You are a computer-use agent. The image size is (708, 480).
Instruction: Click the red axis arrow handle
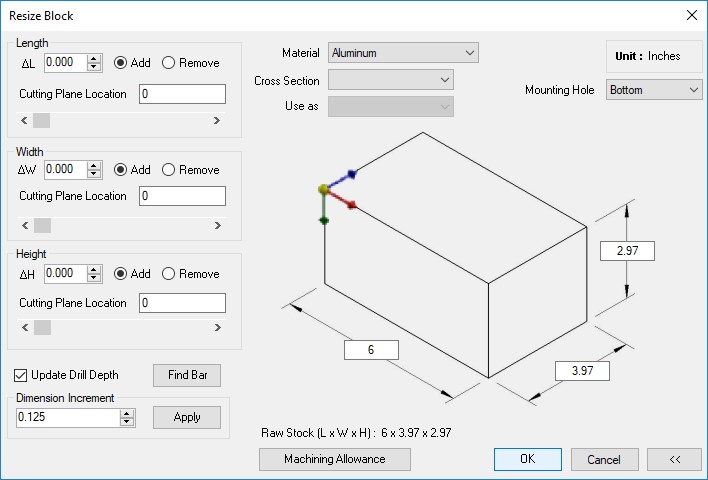click(352, 205)
